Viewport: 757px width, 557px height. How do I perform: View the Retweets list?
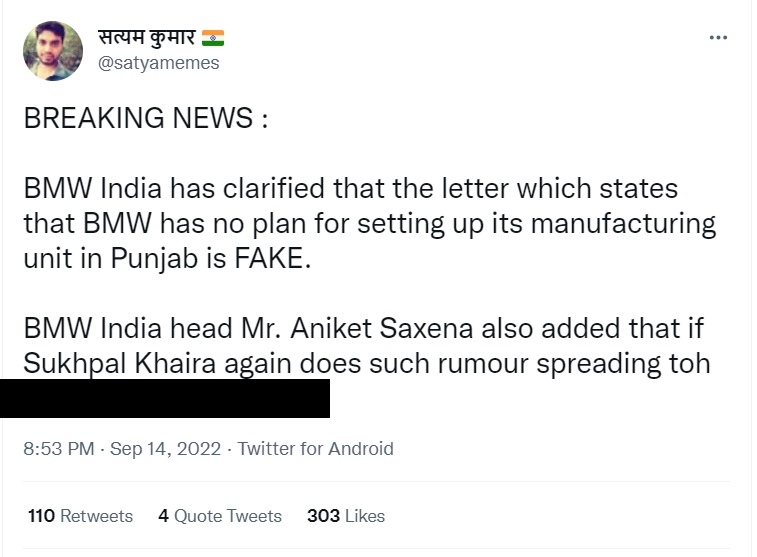[96, 516]
